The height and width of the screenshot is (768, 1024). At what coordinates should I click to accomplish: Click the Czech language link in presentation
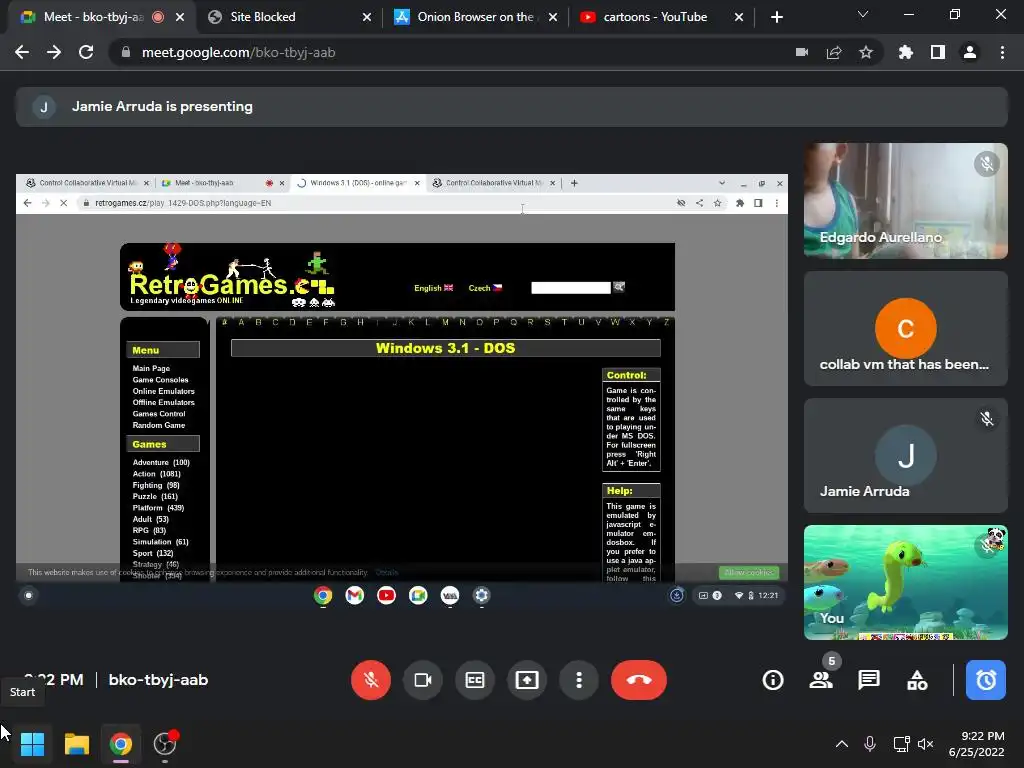pos(485,288)
